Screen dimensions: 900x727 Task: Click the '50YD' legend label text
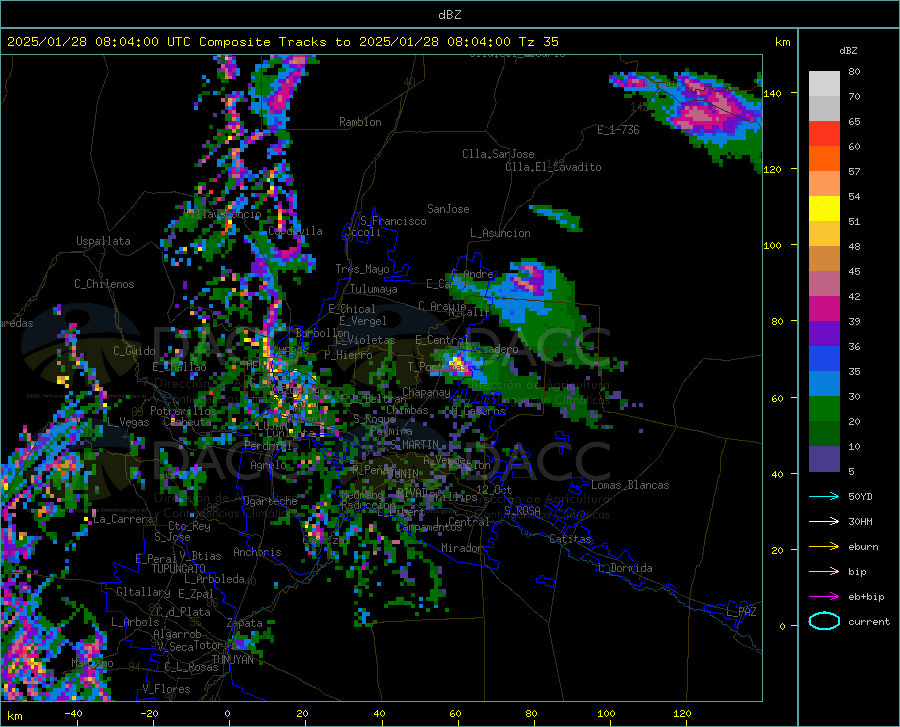tap(860, 496)
